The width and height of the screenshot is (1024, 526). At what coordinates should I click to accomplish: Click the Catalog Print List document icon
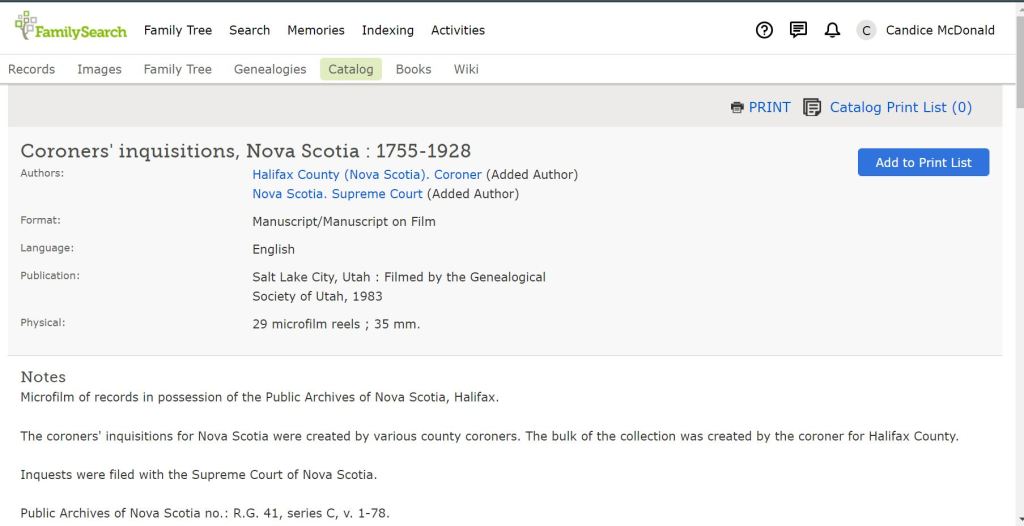[x=812, y=107]
